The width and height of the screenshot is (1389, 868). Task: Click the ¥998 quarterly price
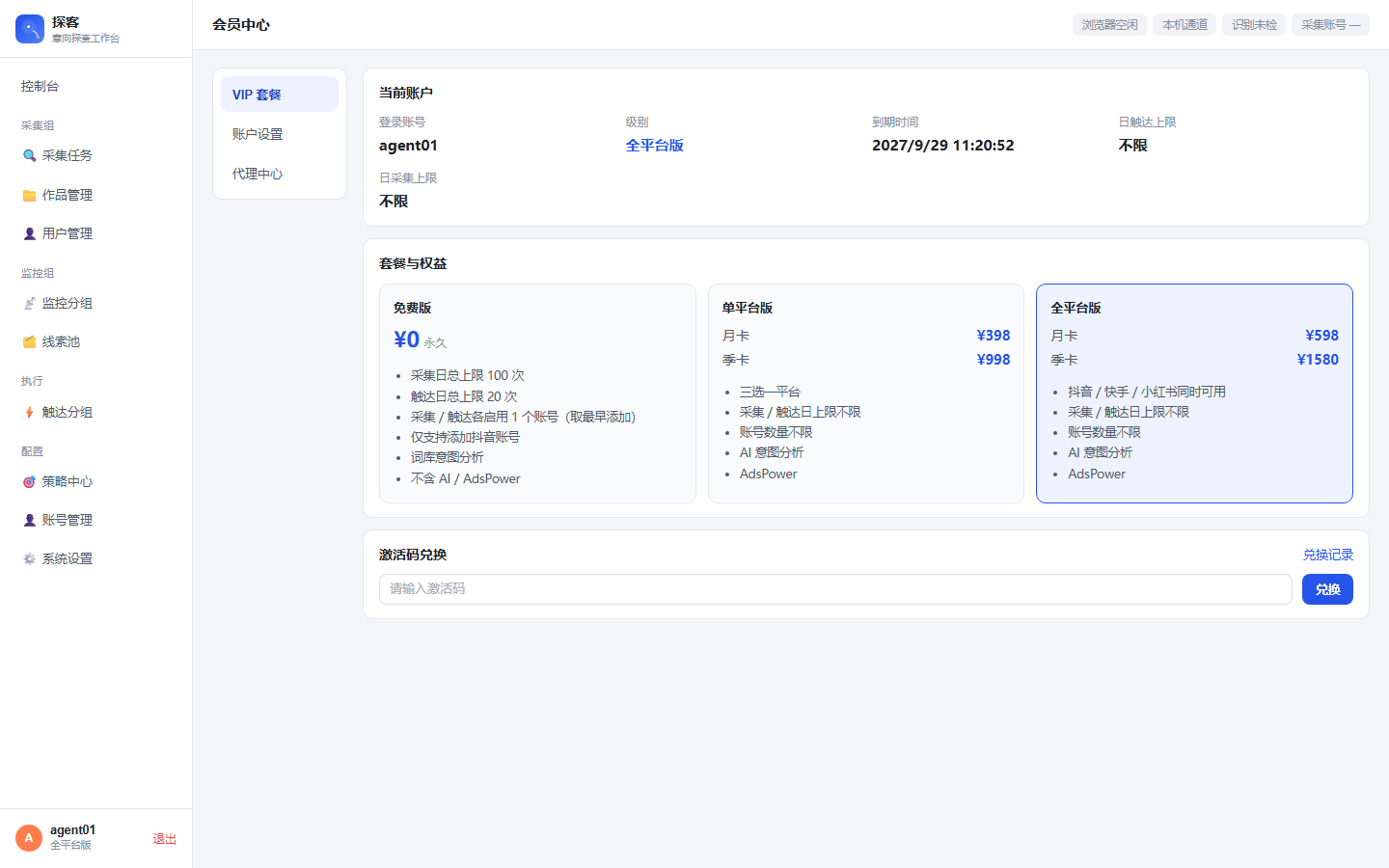[994, 360]
